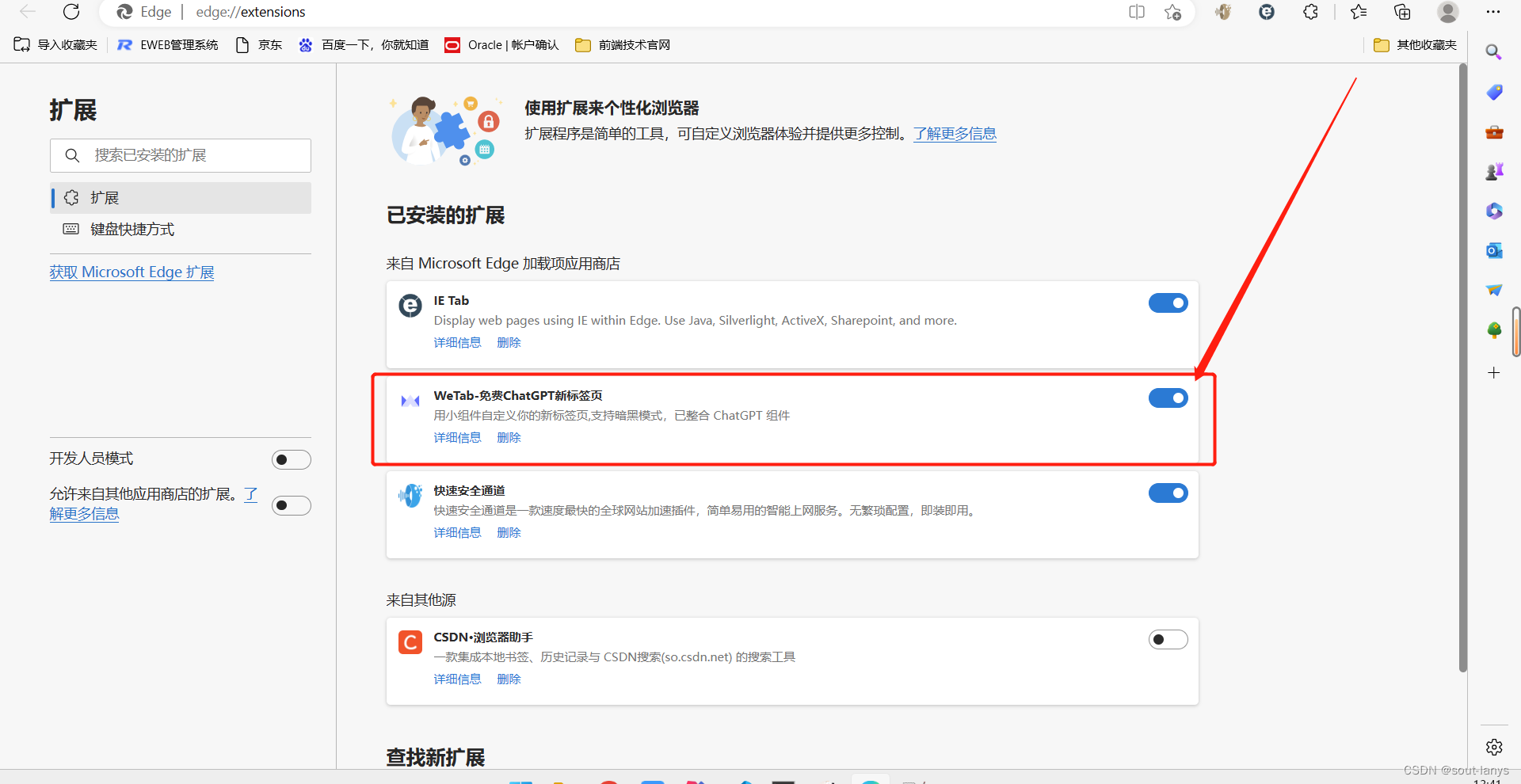Click the back arrow in toolbar
This screenshot has height=784, width=1521.
[x=28, y=12]
